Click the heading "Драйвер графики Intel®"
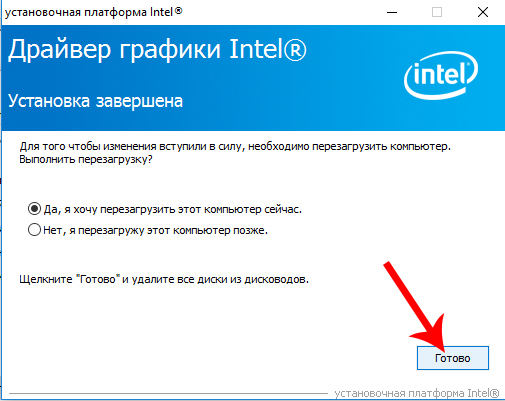This screenshot has width=505, height=401. tap(157, 49)
